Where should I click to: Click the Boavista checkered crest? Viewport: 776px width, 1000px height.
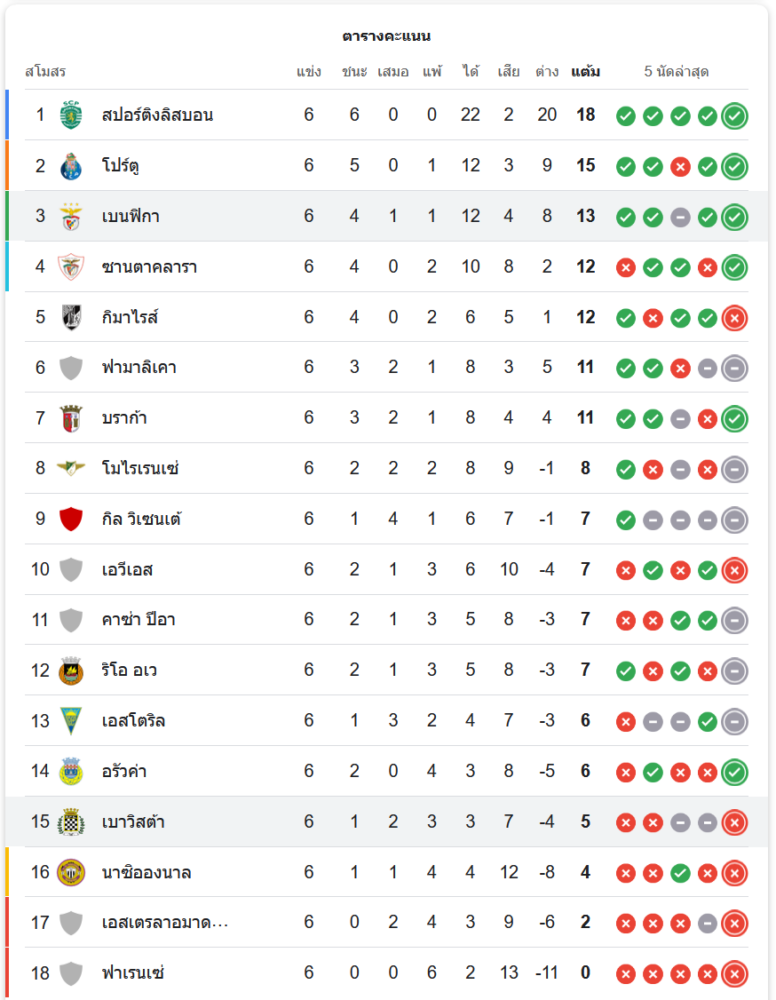[70, 822]
